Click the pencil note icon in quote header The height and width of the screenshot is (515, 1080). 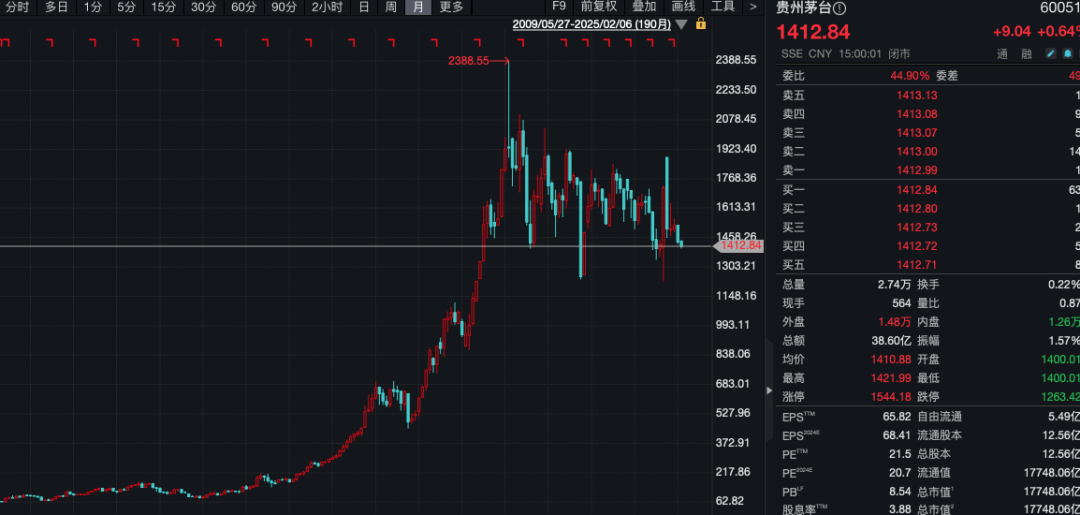click(x=1050, y=54)
